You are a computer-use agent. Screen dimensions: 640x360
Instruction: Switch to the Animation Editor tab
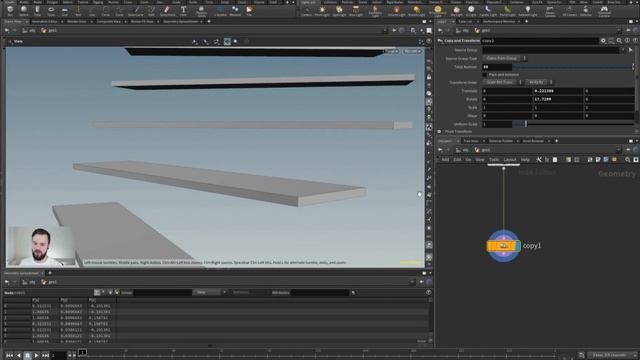[44, 21]
